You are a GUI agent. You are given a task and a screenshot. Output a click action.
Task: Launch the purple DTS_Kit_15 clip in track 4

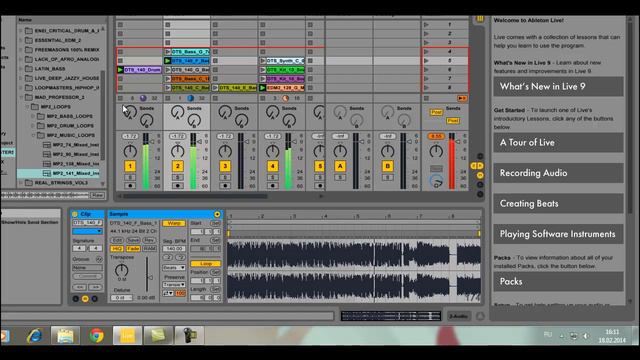pyautogui.click(x=263, y=79)
